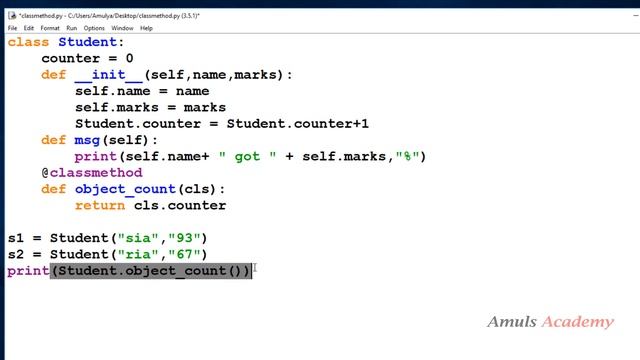640x360 pixels.
Task: Click the '"ria"' string in s2 line
Action: [138, 254]
